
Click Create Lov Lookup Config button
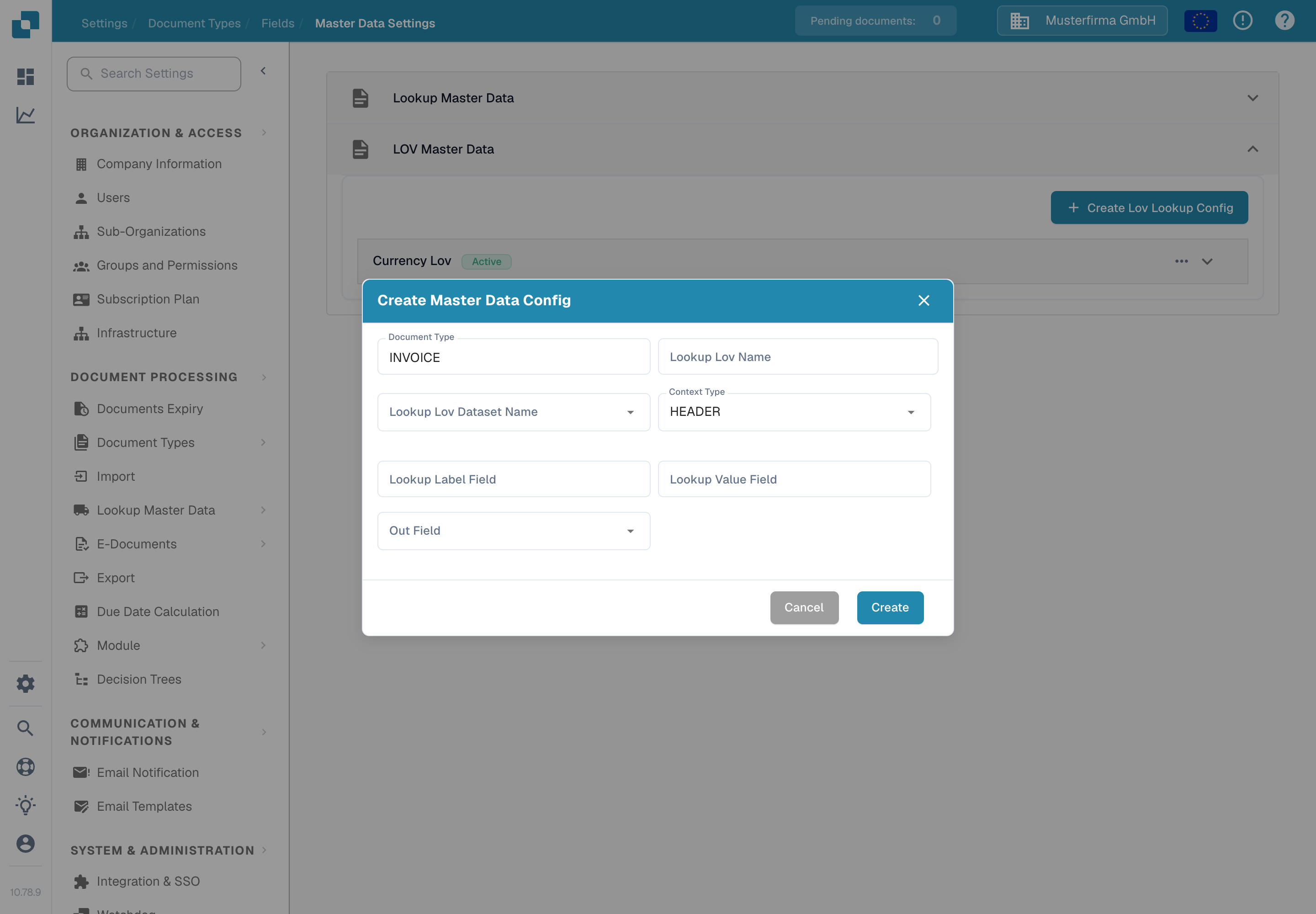pyautogui.click(x=1149, y=208)
